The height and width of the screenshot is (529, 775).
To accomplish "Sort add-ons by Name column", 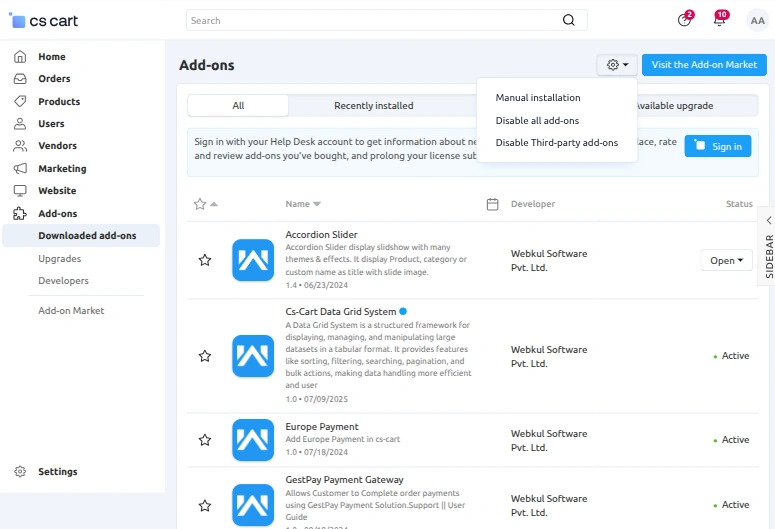I will [x=303, y=204].
